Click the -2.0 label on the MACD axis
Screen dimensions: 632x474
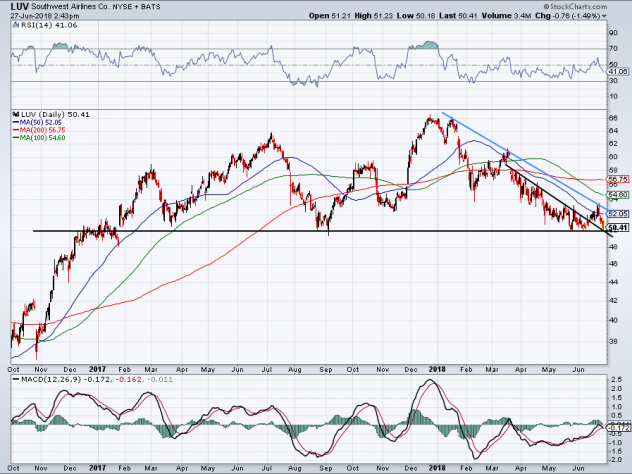[x=615, y=460]
